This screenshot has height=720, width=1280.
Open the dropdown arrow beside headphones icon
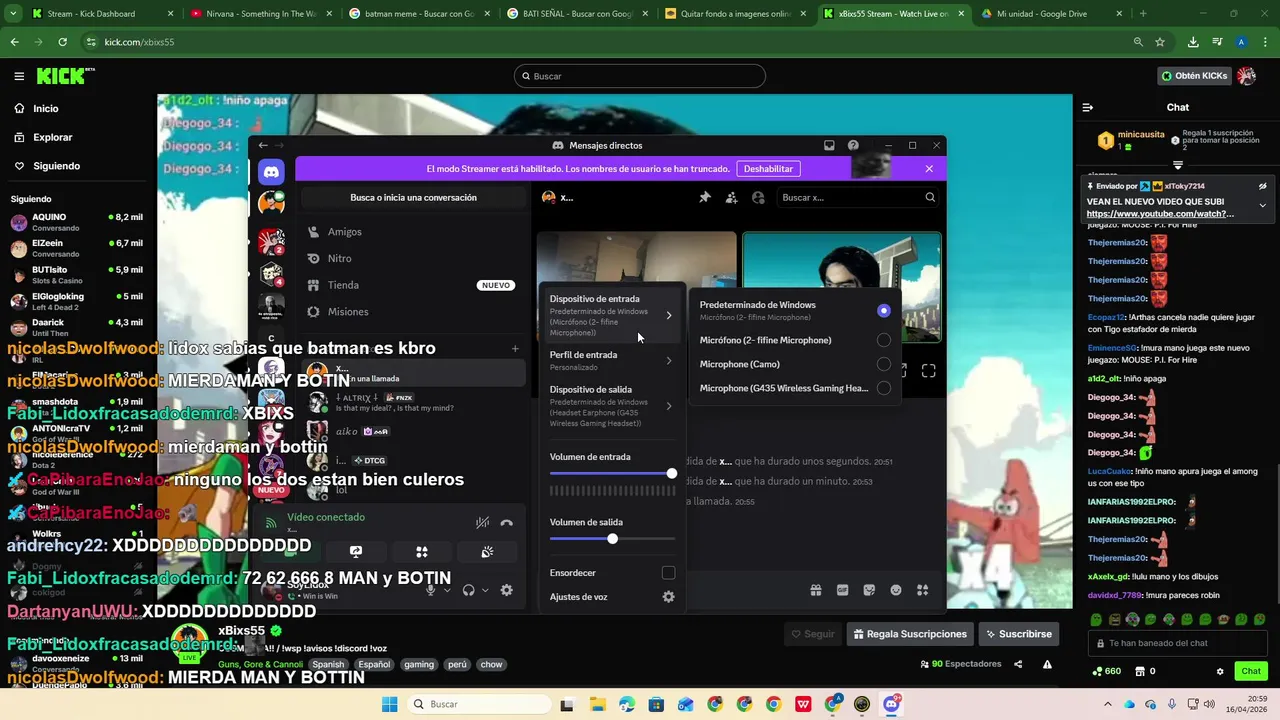tap(484, 590)
